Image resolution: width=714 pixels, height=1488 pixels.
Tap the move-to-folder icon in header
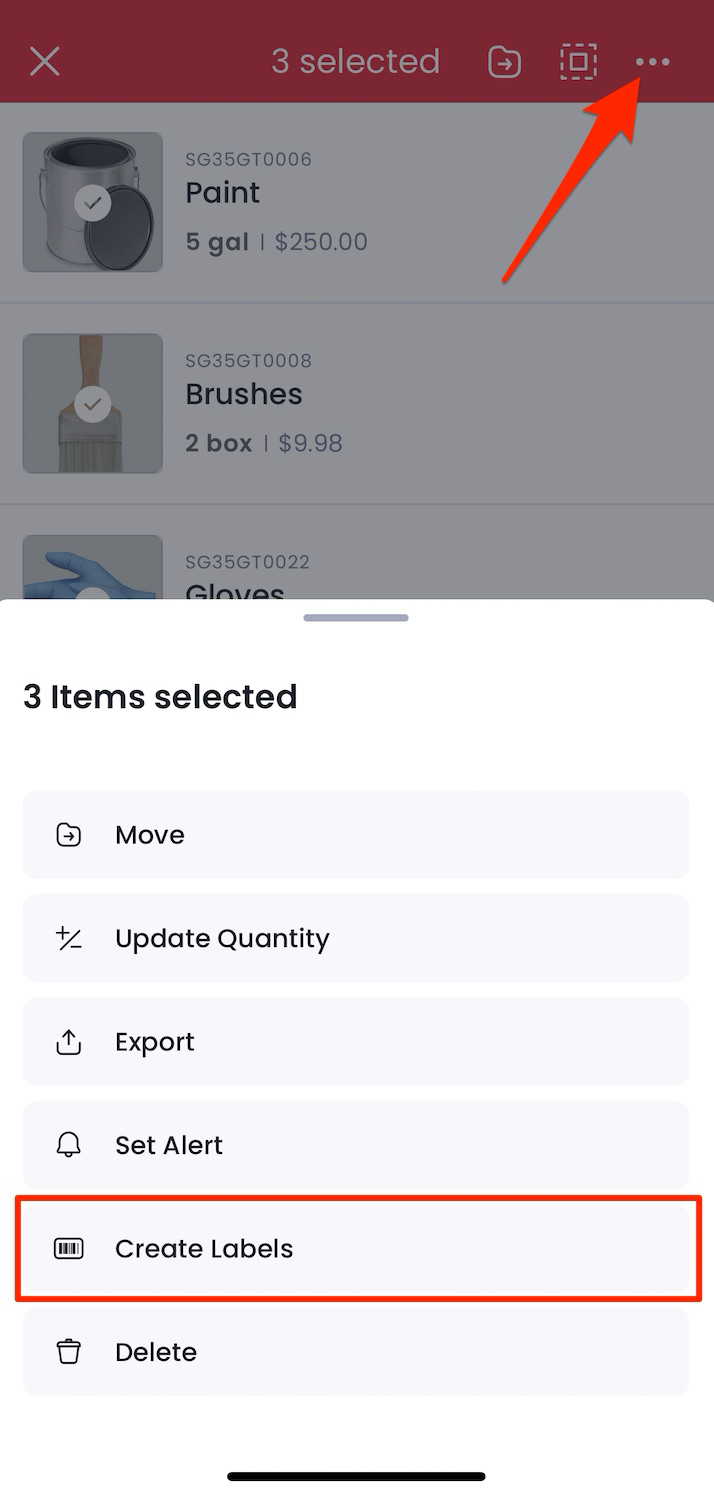504,62
